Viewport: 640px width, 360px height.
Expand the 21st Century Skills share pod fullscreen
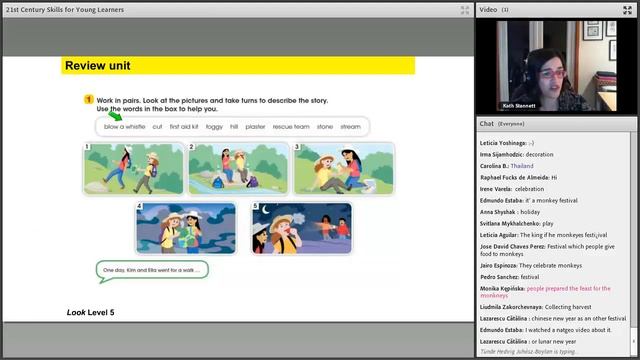(465, 10)
